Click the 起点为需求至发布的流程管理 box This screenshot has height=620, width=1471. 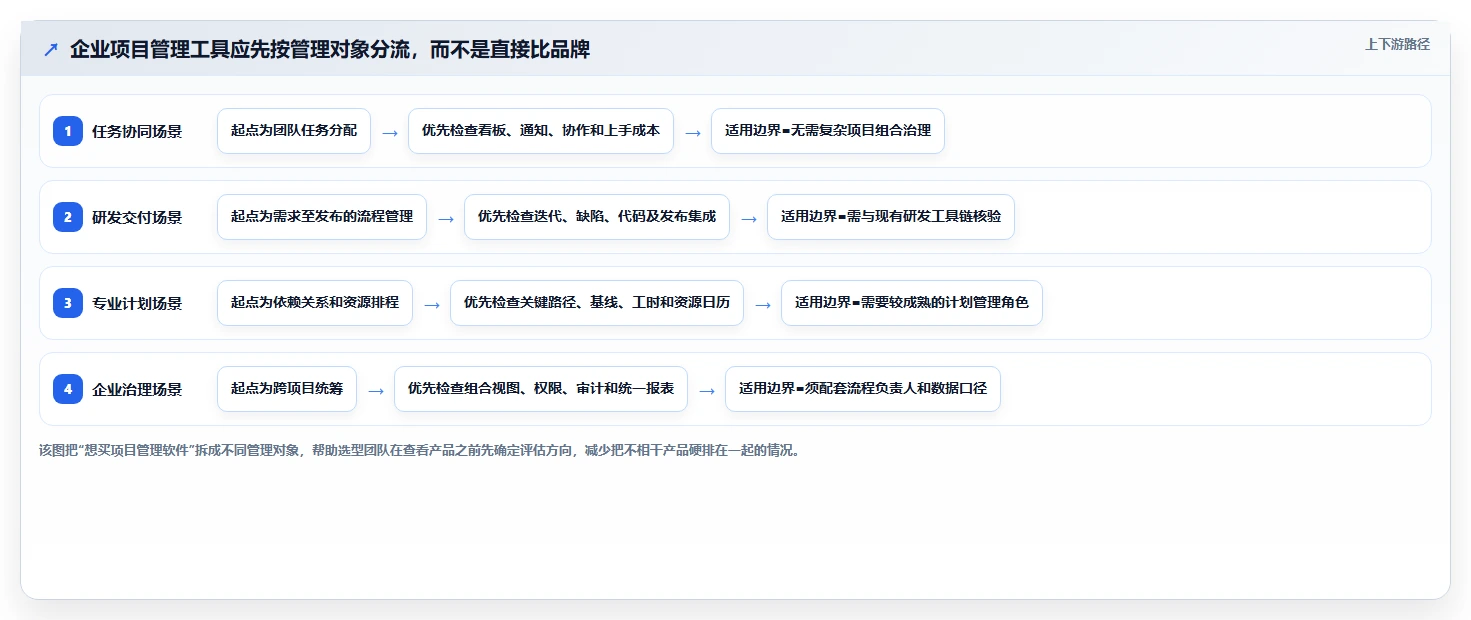point(322,217)
